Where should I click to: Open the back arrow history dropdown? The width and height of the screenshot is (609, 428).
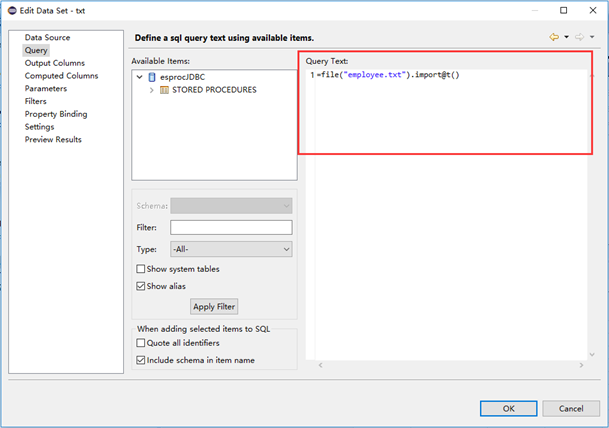click(566, 37)
